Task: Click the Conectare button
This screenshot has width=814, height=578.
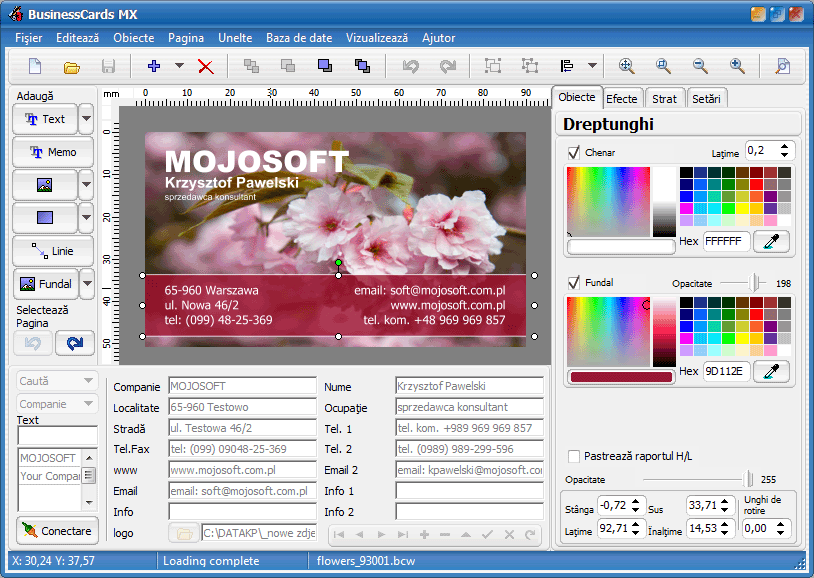Action: click(x=57, y=531)
